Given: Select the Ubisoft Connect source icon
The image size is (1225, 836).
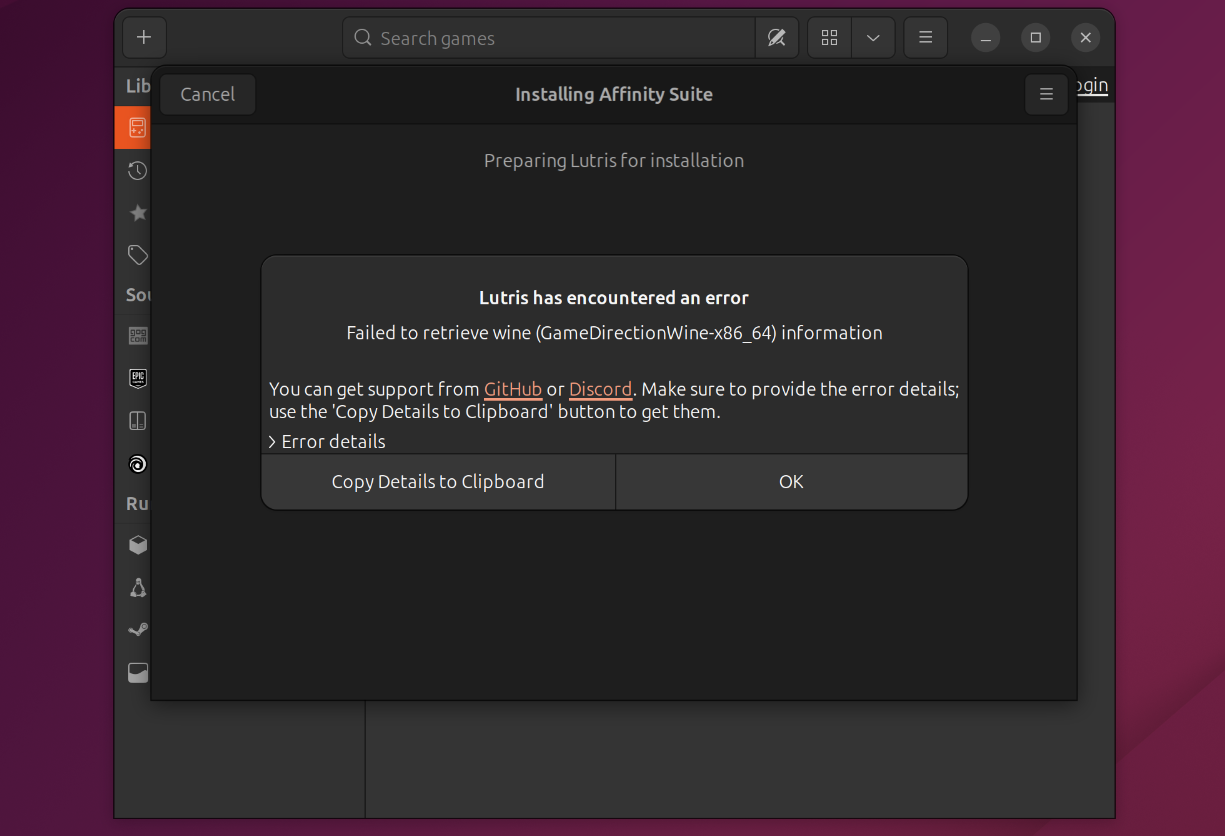Looking at the screenshot, I should [x=138, y=463].
